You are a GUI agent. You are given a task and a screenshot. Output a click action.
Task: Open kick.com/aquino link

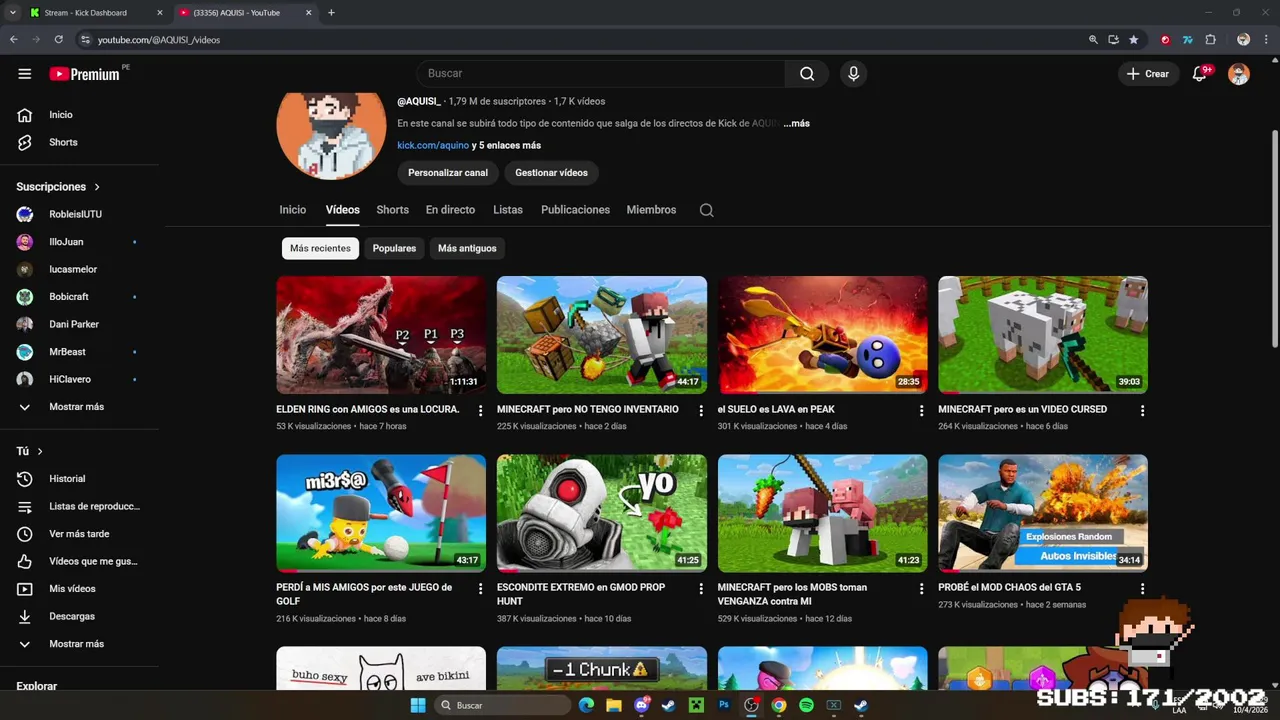coord(433,146)
